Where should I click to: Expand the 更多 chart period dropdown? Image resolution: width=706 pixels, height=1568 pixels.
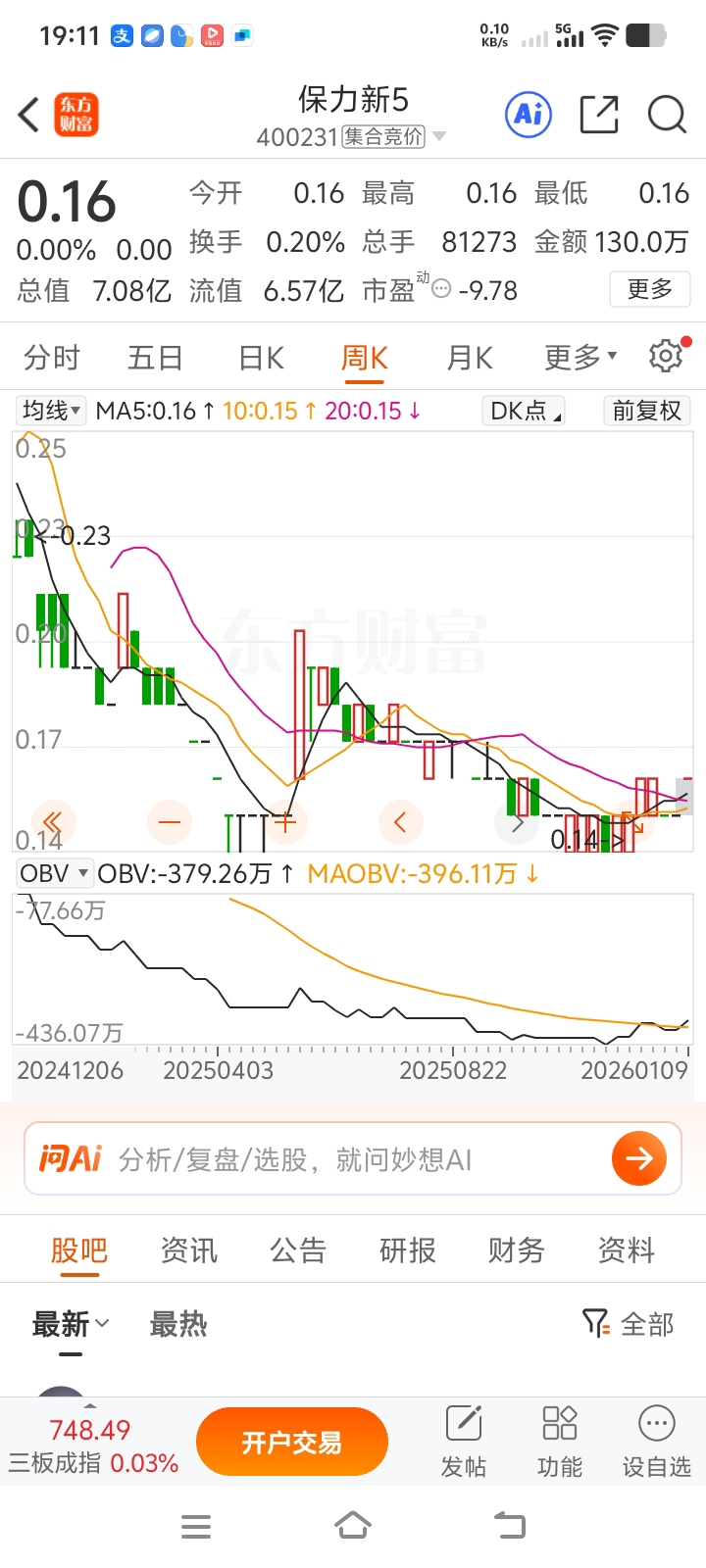pyautogui.click(x=580, y=357)
